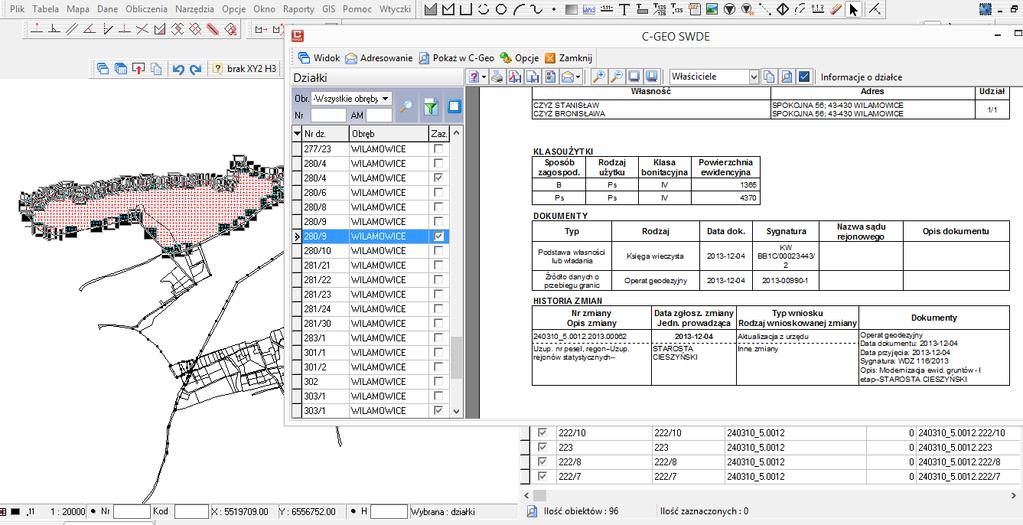1023x525 pixels.
Task: Export report to PDF icon
Action: point(515,76)
